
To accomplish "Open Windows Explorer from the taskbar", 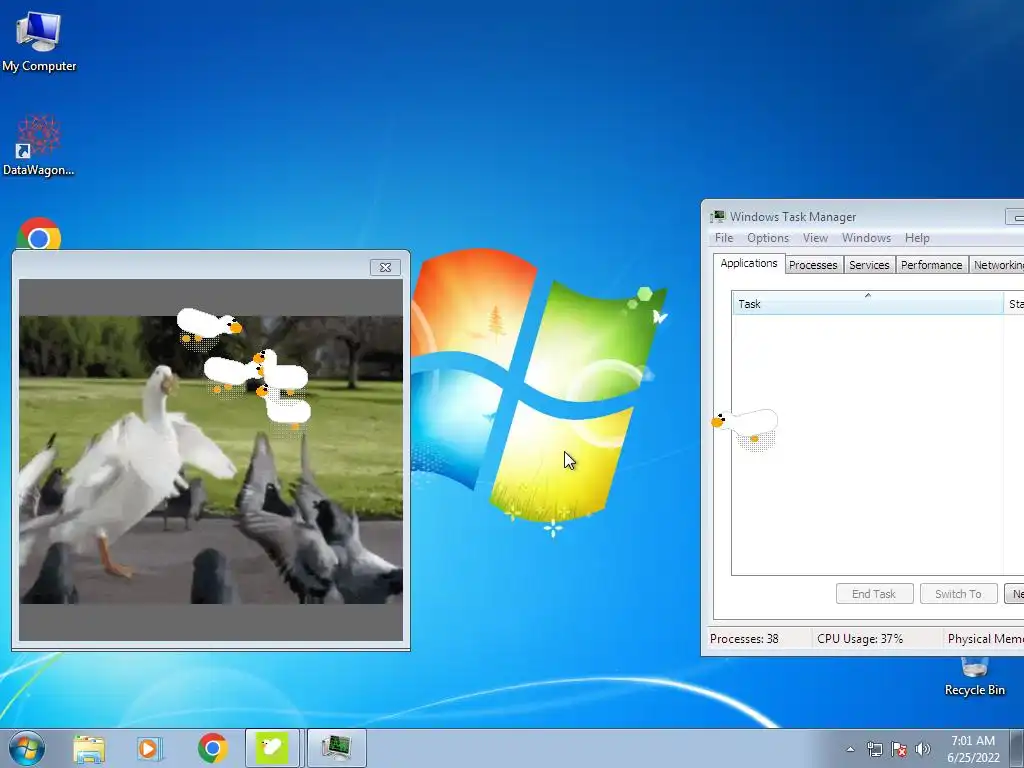I will [89, 748].
